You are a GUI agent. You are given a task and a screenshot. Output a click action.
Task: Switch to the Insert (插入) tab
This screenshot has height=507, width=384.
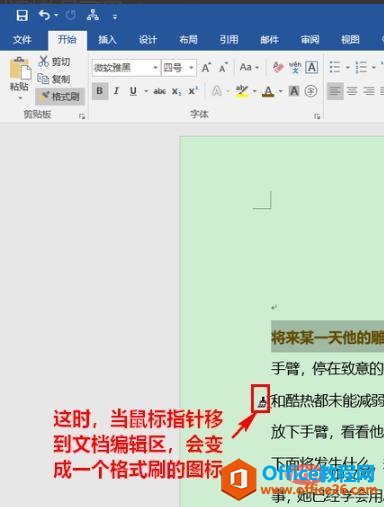(x=107, y=40)
